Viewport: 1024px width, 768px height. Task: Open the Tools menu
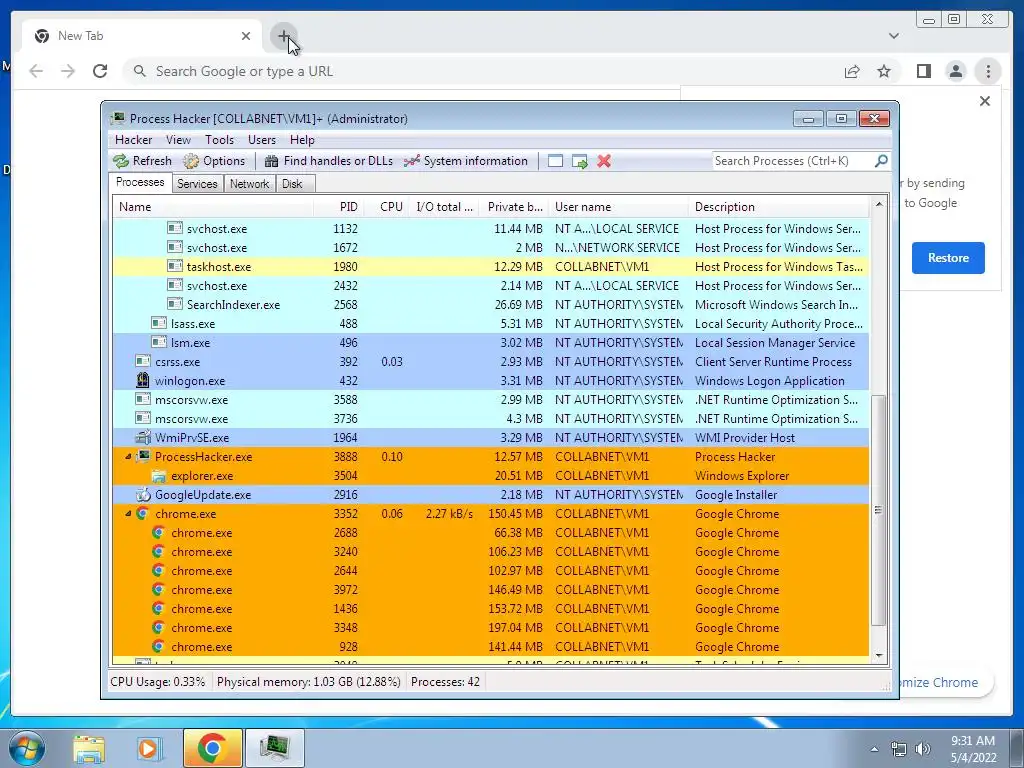219,140
